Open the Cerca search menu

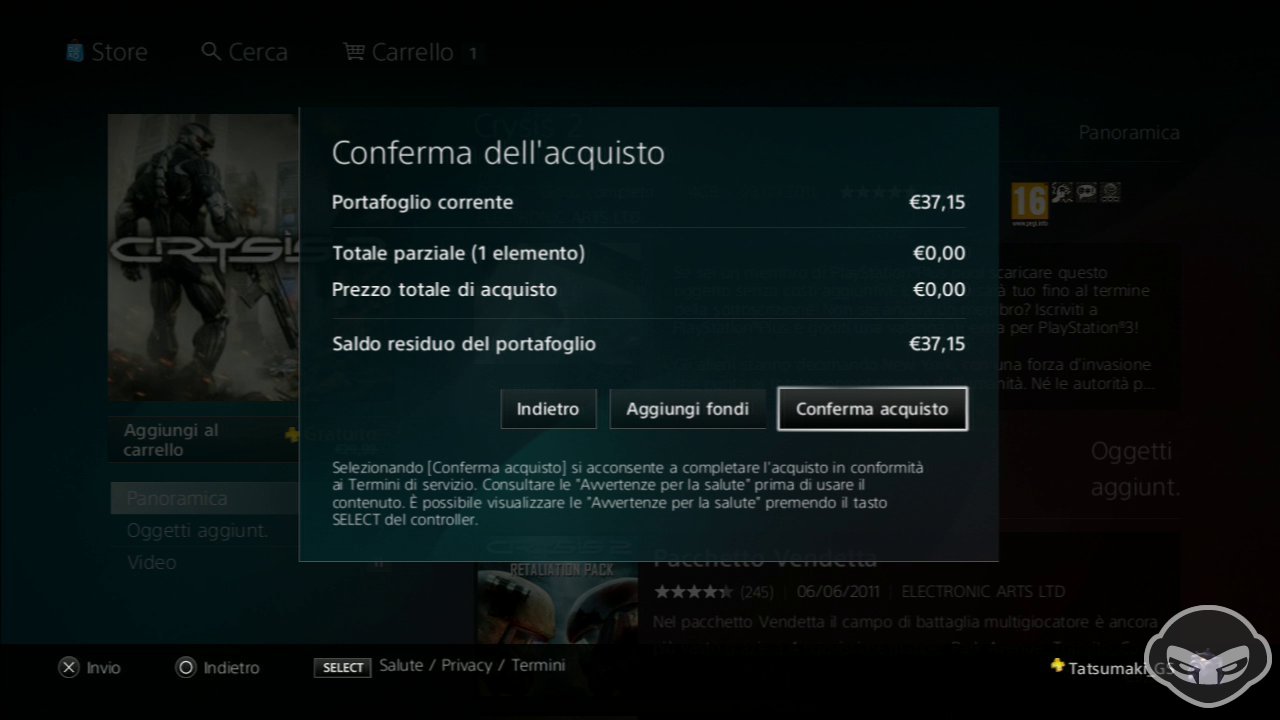245,52
